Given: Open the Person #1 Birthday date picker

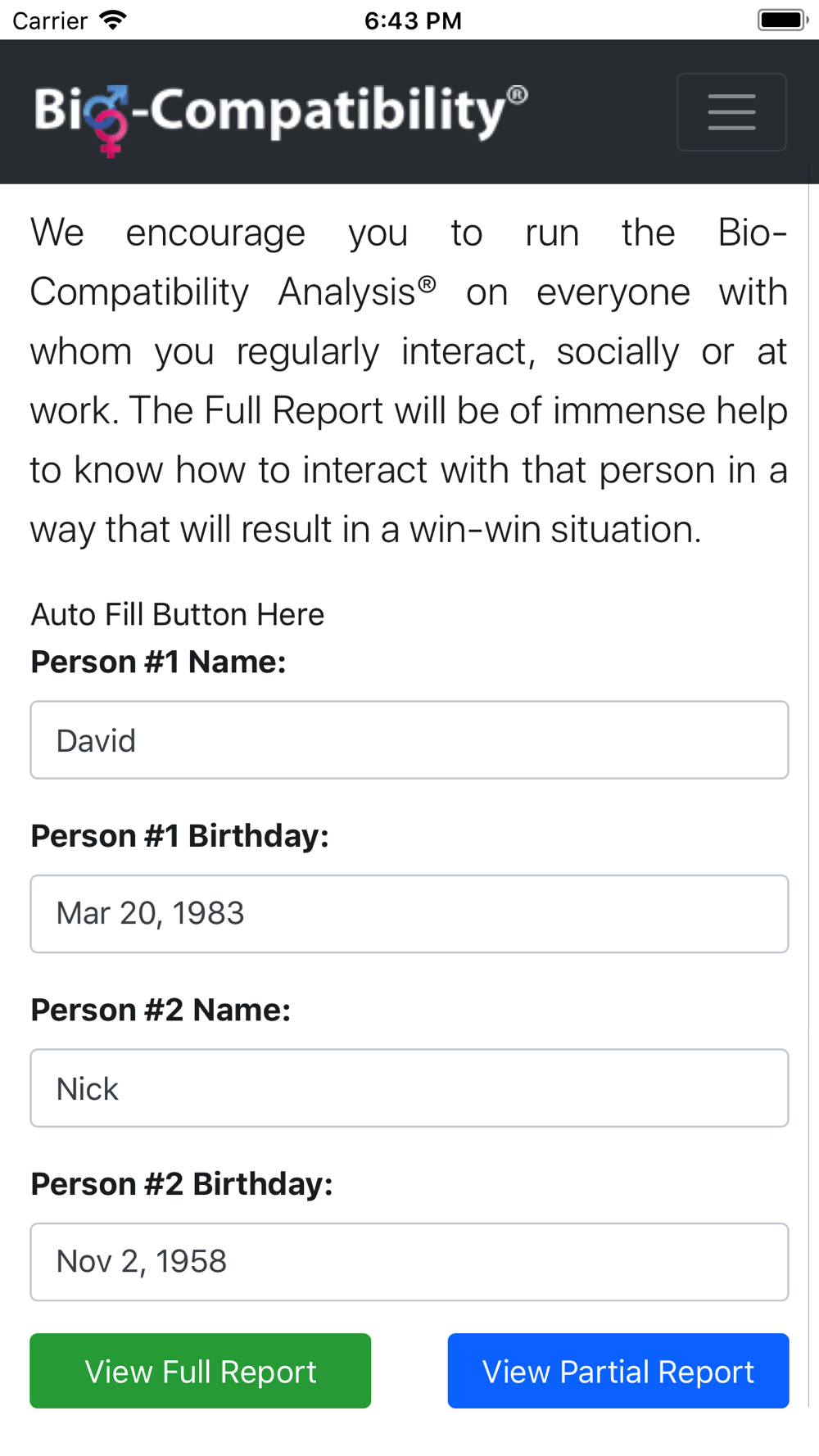Looking at the screenshot, I should 409,914.
